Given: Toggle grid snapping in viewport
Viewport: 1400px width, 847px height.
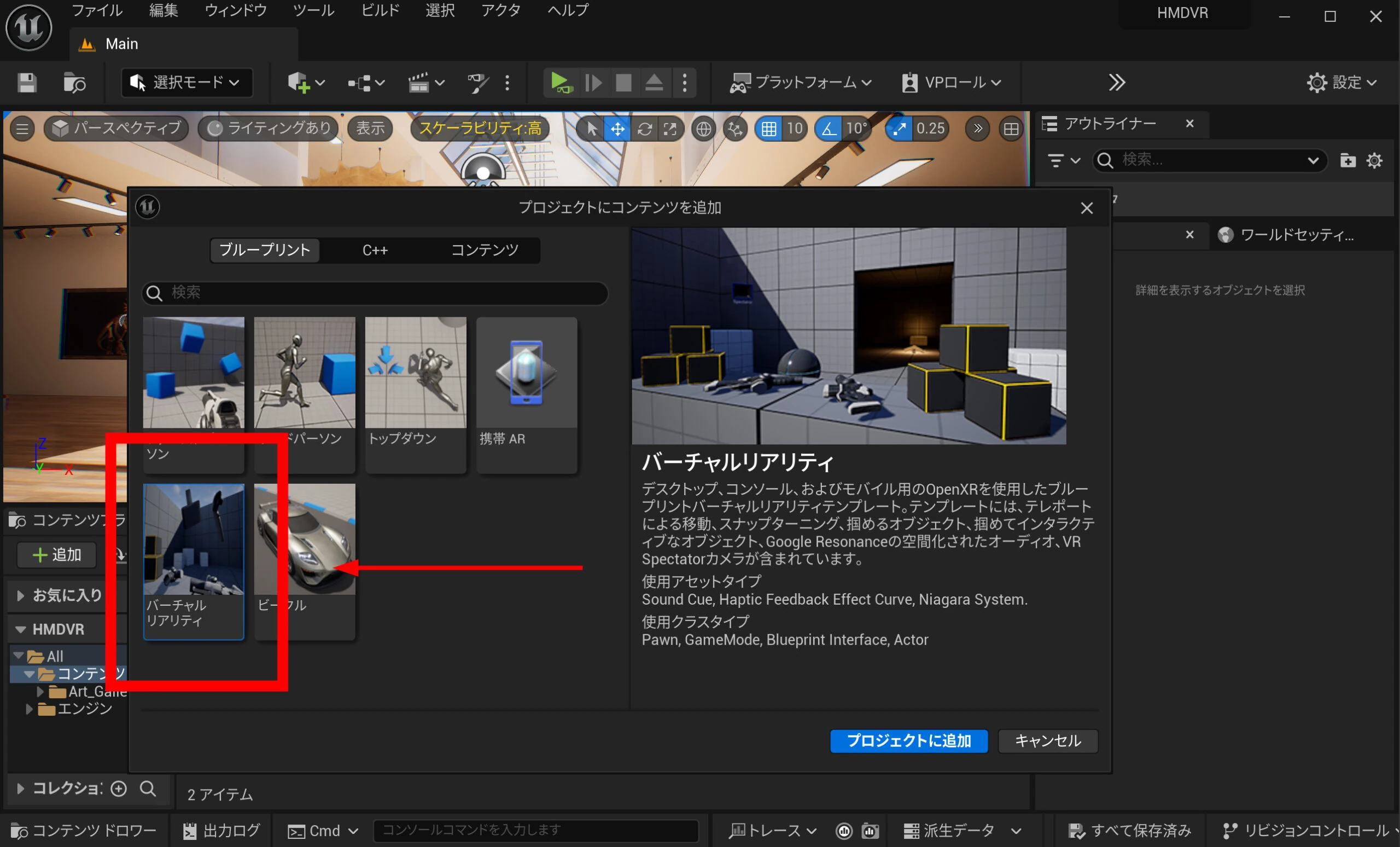Looking at the screenshot, I should [769, 129].
